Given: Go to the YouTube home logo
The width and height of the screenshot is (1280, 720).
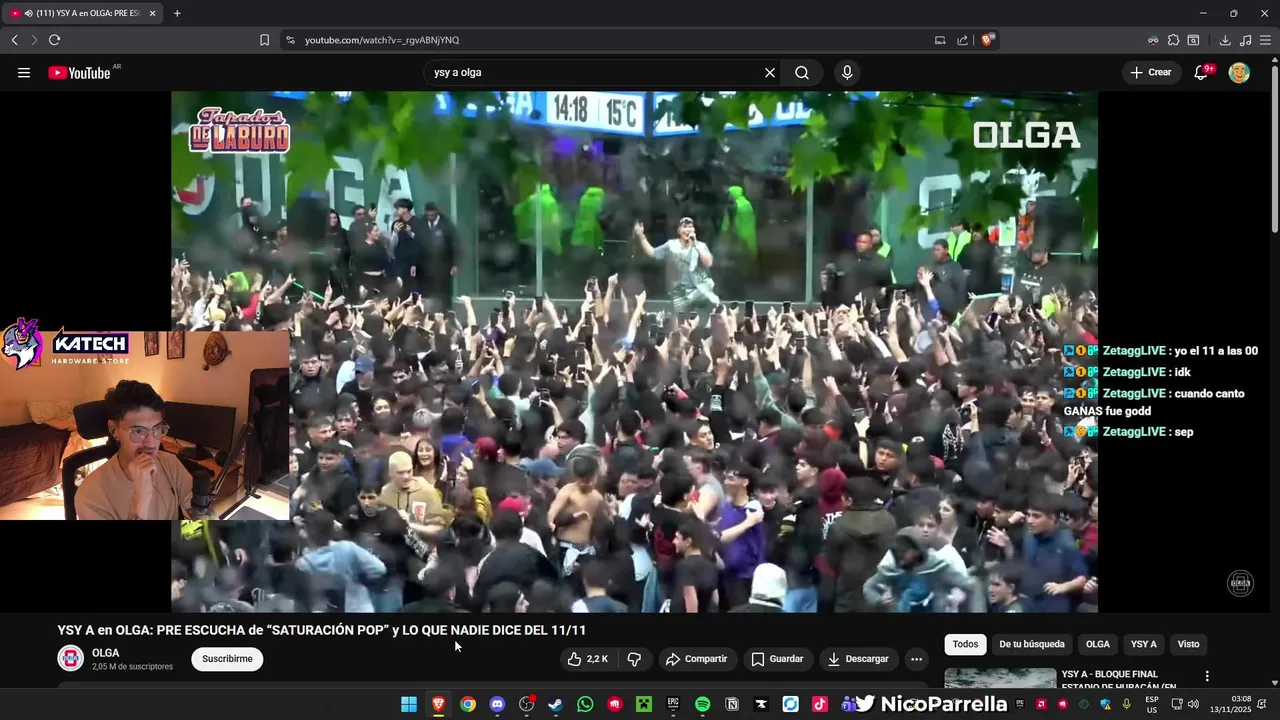Looking at the screenshot, I should tap(79, 73).
